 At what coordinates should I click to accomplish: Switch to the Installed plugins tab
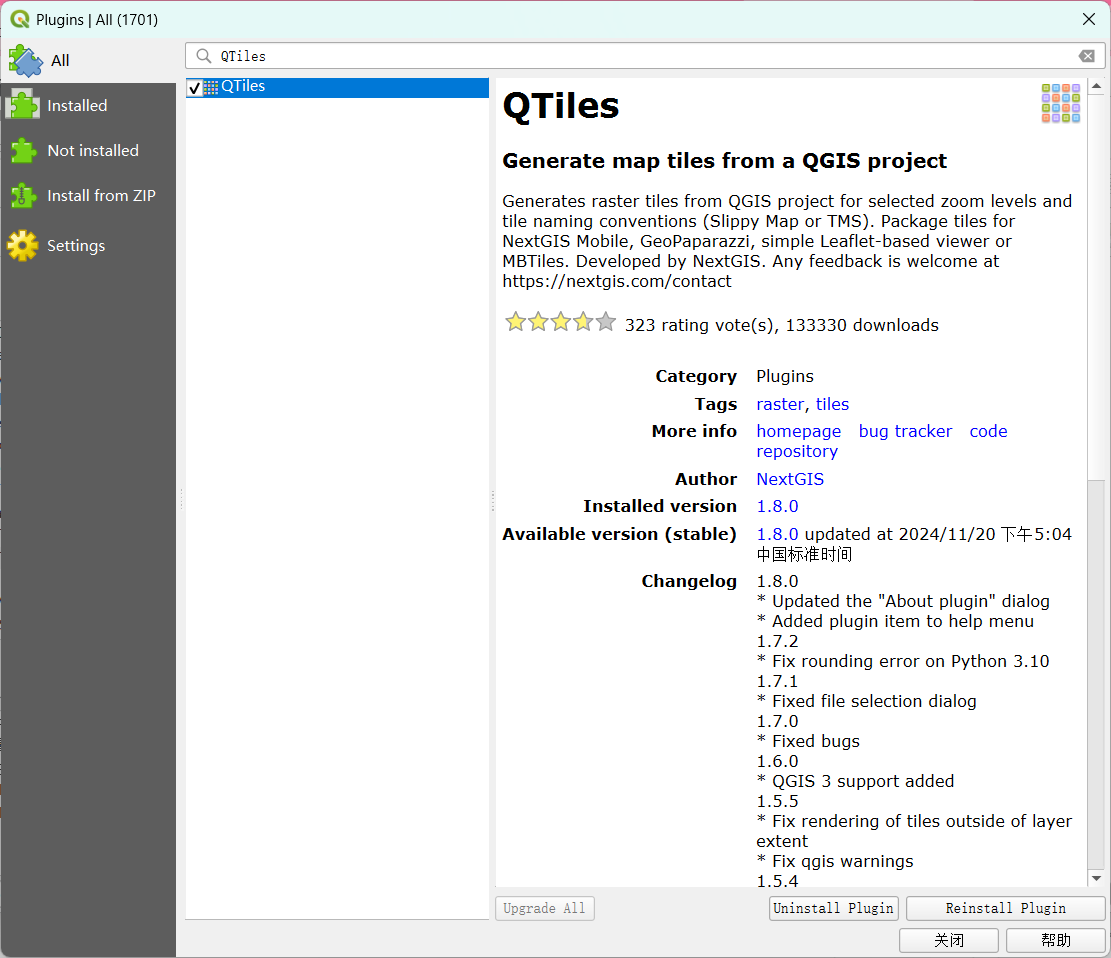coord(88,106)
